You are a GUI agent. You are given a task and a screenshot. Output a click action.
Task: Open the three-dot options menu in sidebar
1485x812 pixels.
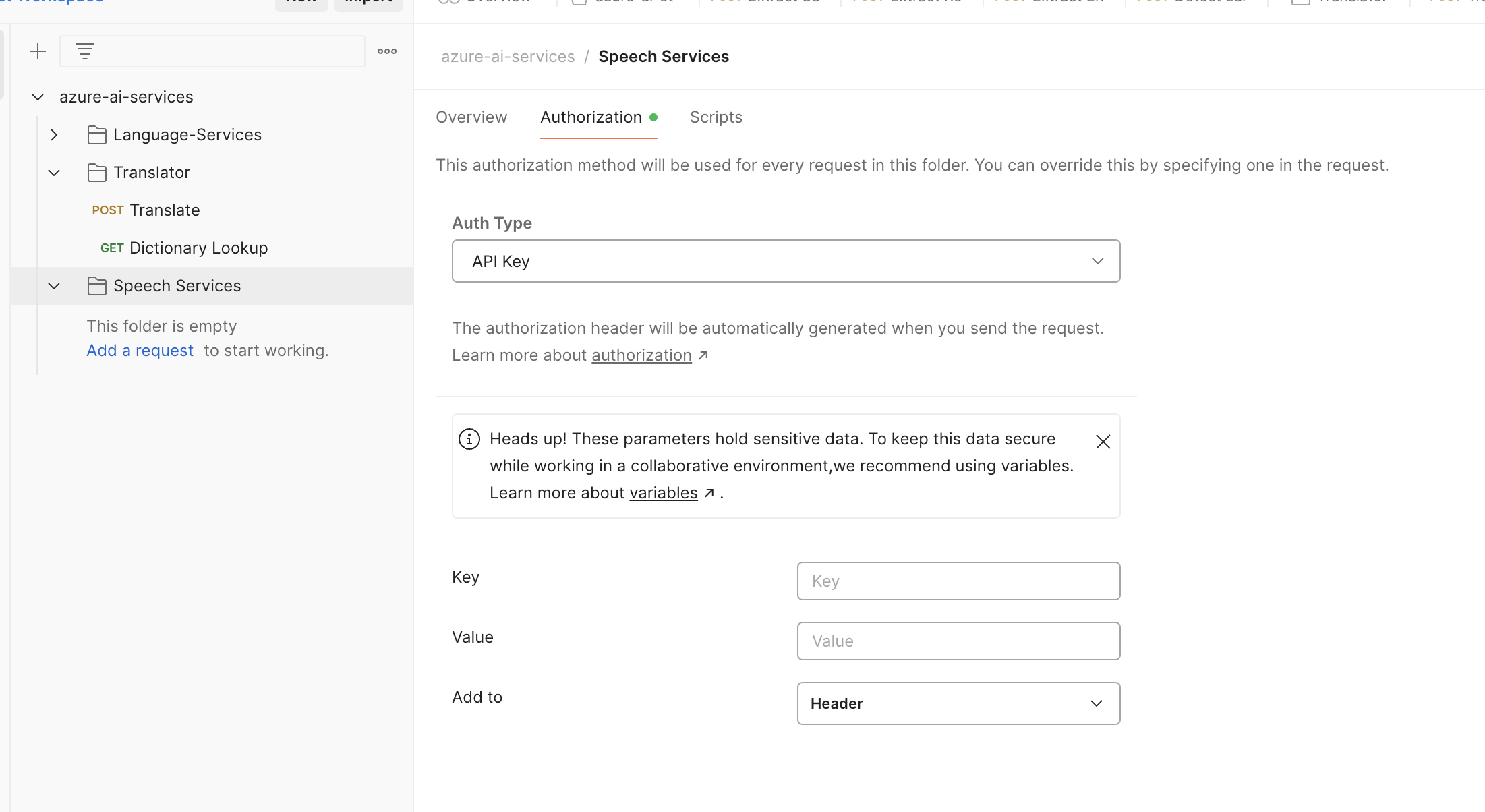point(387,51)
